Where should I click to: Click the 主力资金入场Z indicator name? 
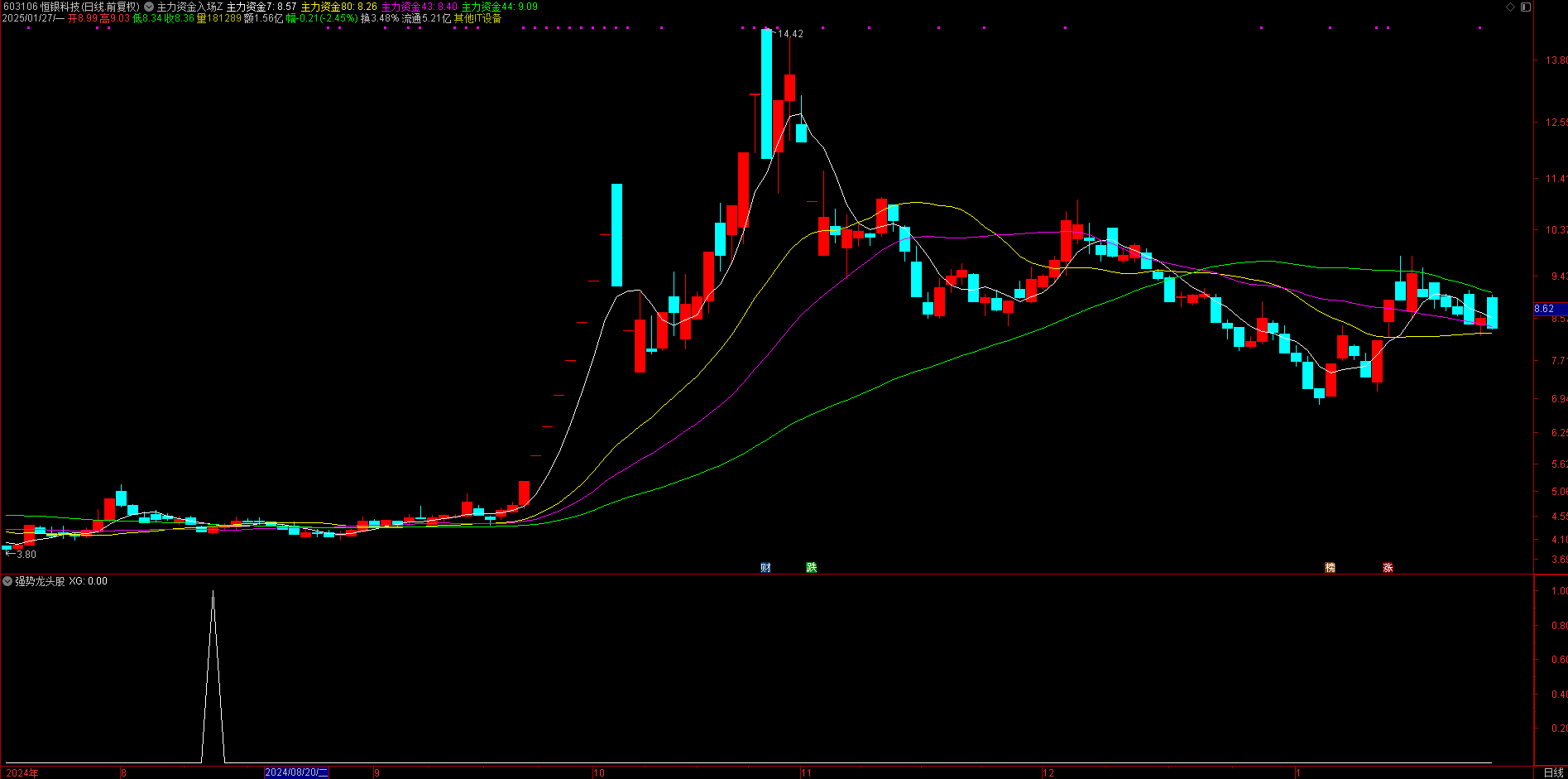coord(189,7)
